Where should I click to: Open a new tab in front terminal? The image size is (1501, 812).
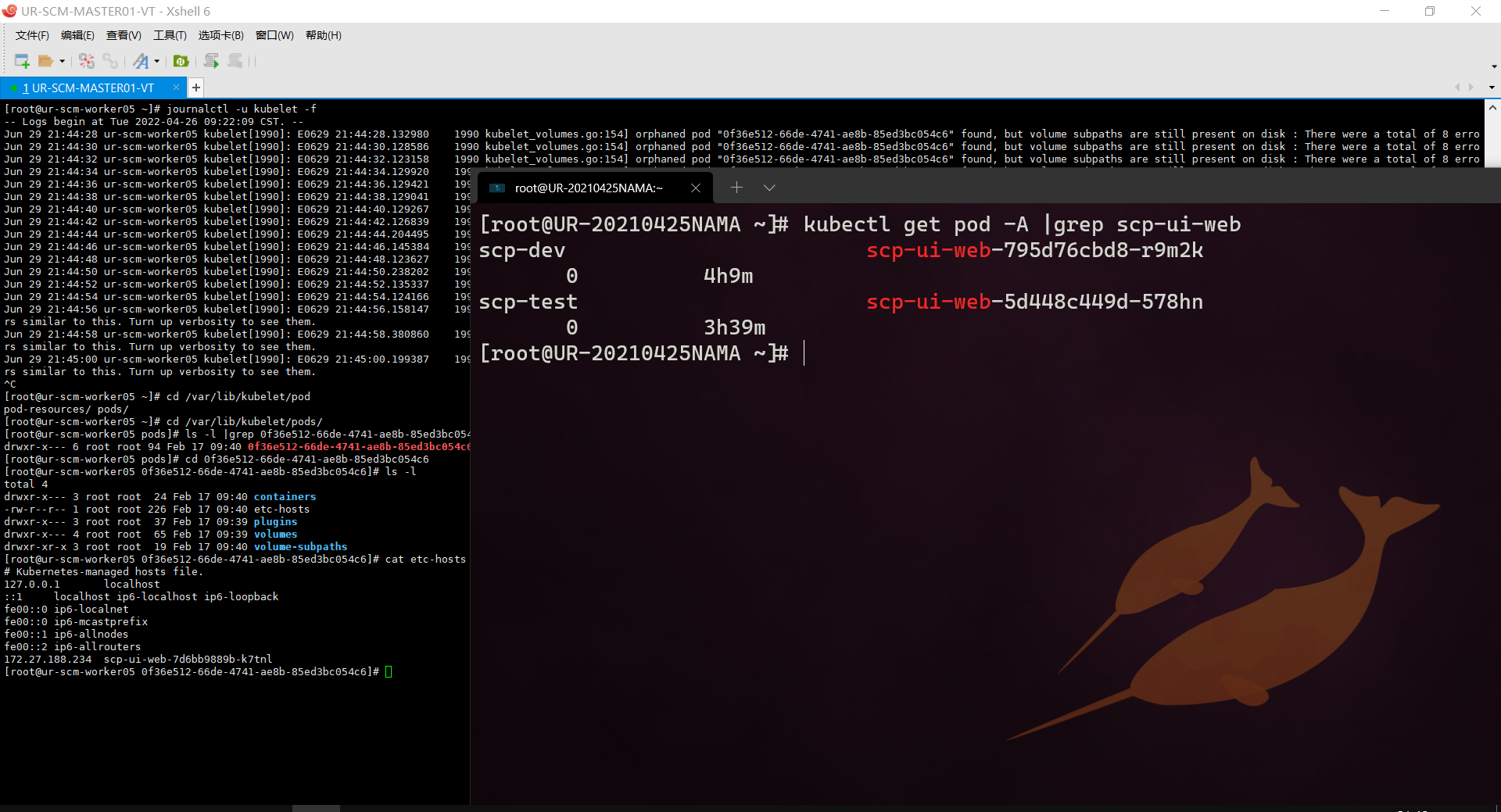coord(736,188)
